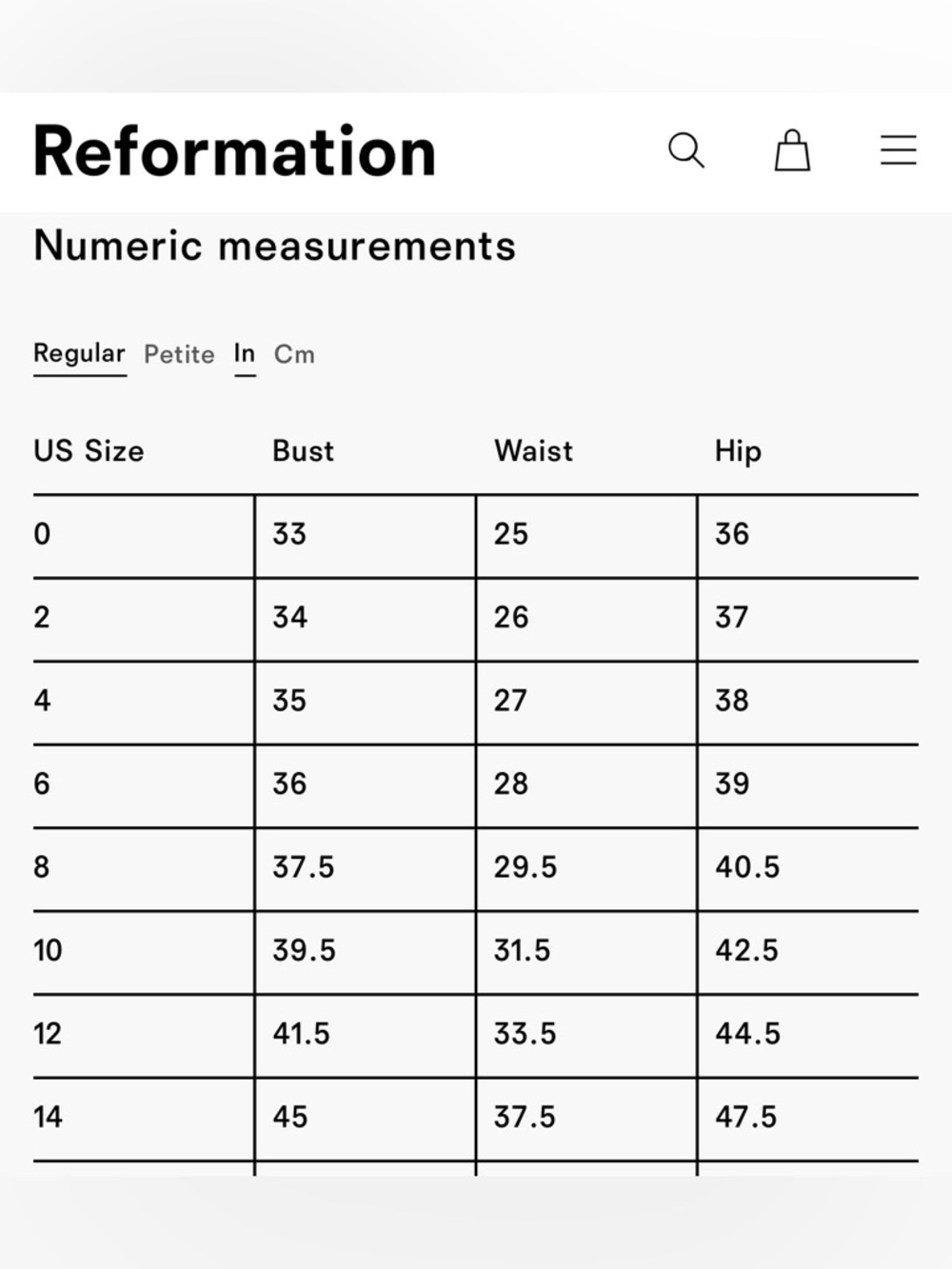Screen dimensions: 952x1269
Task: Select the size 8 row label
Action: pos(42,867)
